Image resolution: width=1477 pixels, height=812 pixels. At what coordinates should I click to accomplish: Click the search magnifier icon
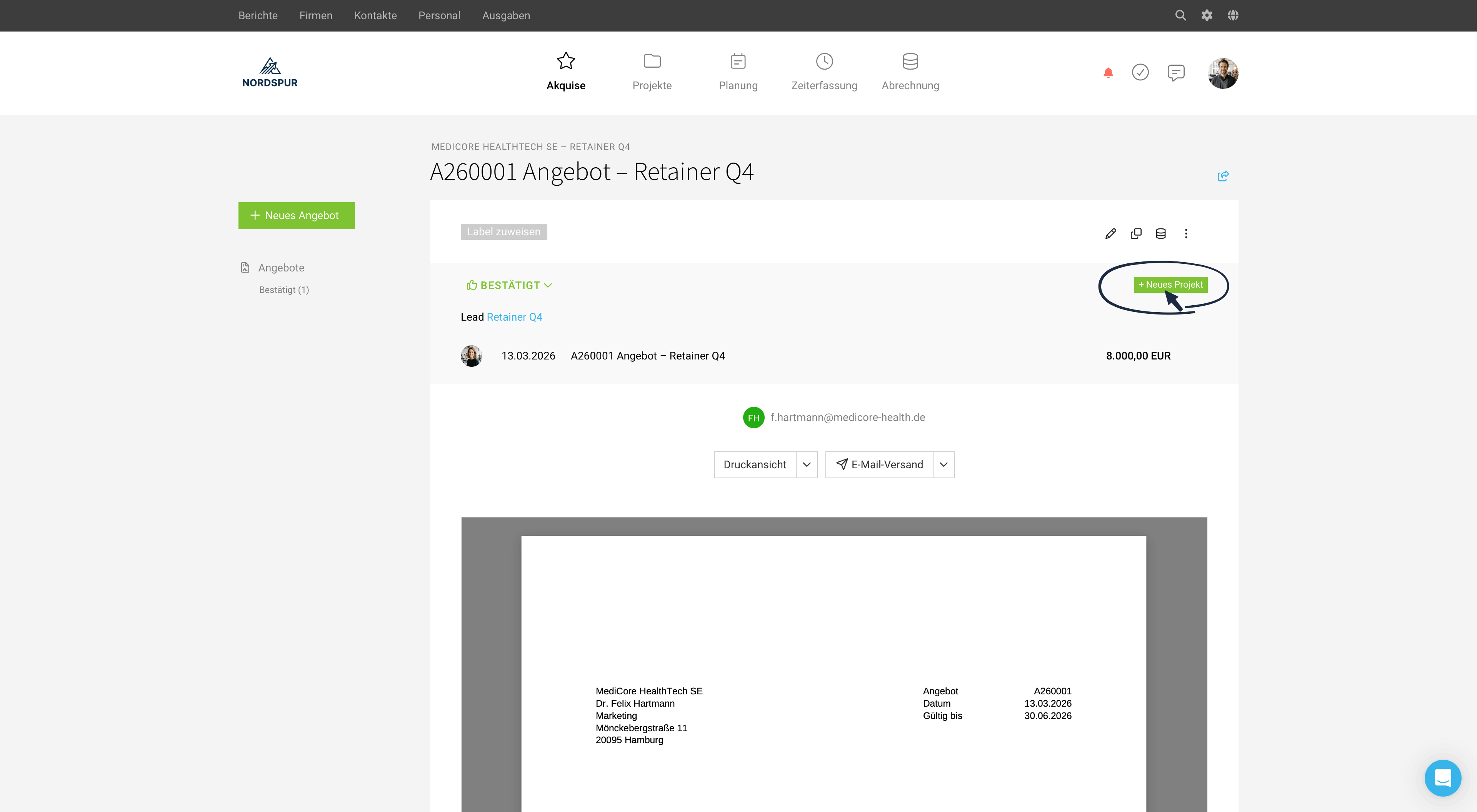point(1180,15)
